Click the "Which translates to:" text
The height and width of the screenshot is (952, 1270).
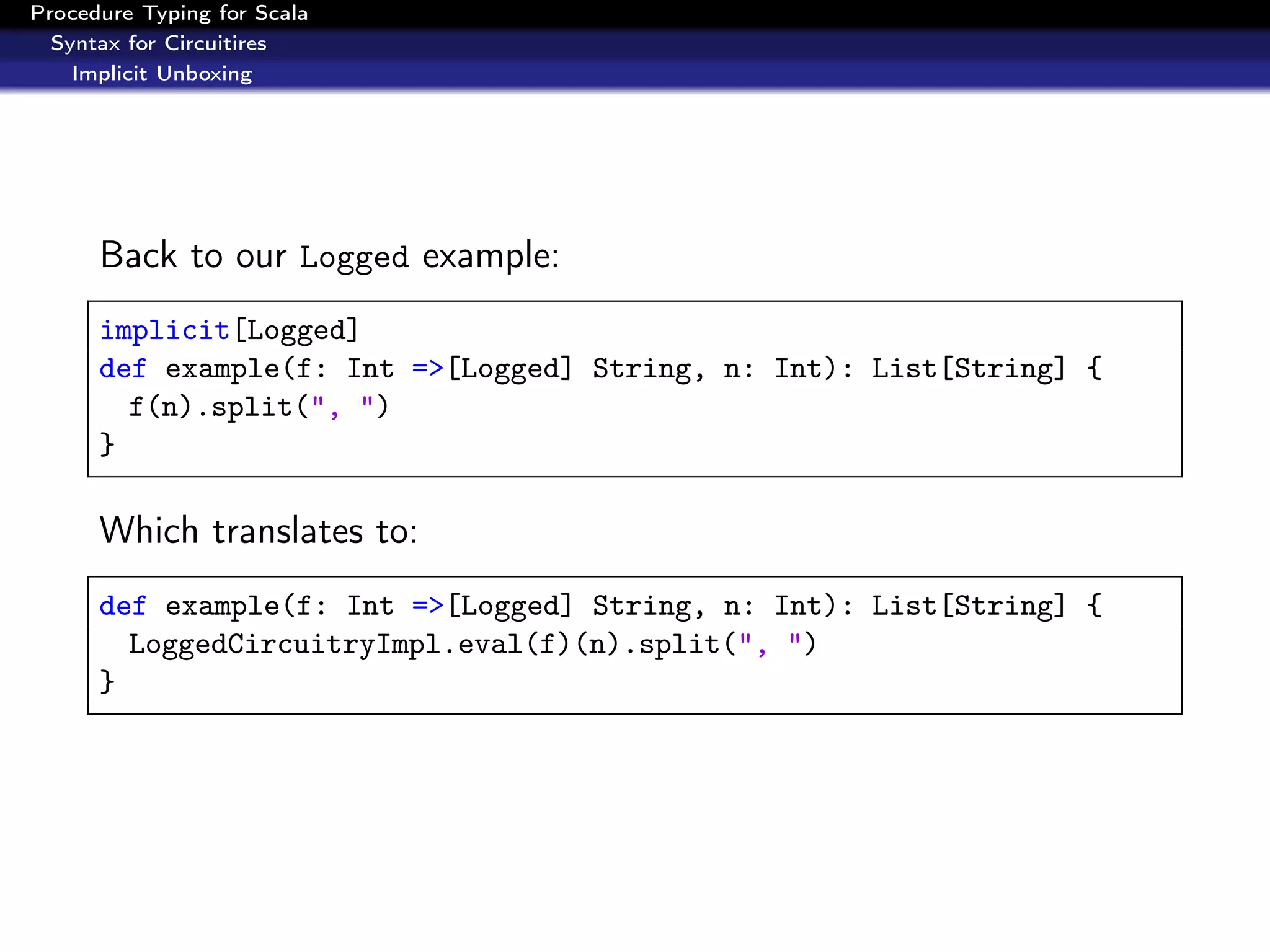point(259,531)
